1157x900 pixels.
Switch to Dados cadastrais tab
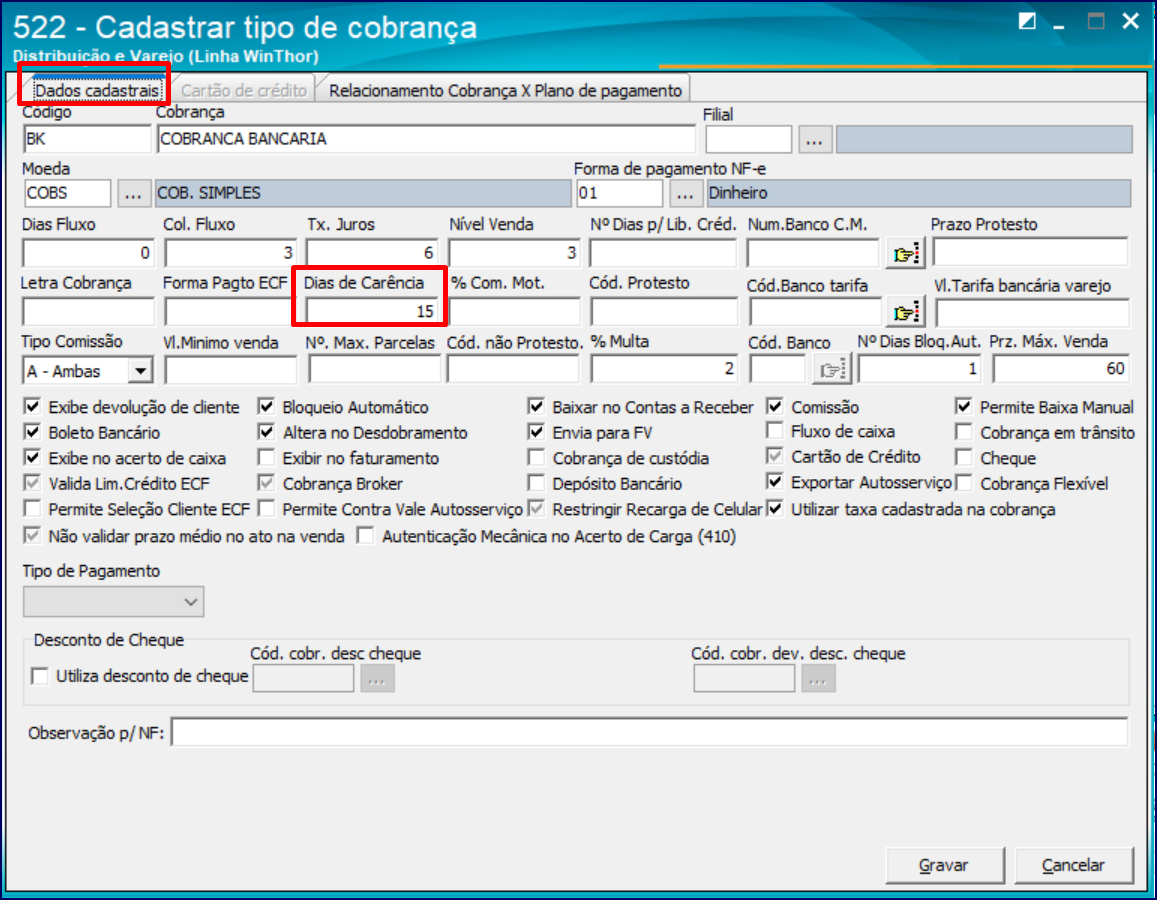[x=97, y=90]
